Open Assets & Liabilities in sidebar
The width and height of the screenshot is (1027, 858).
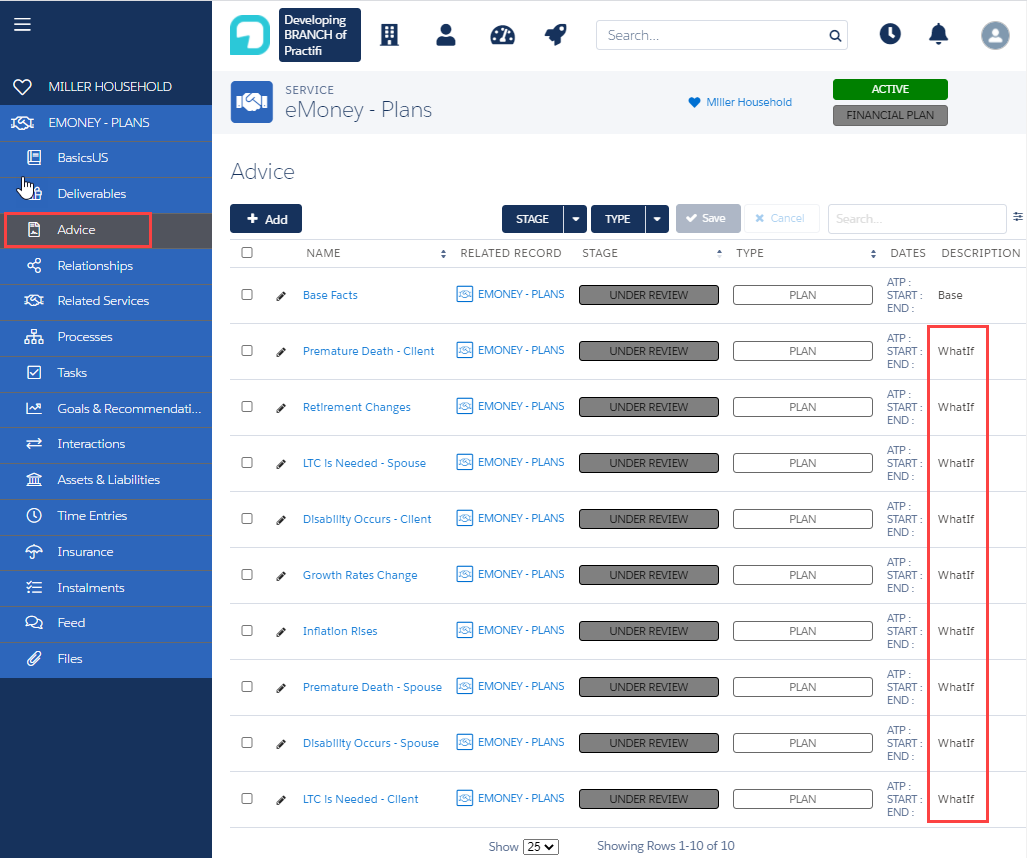click(x=106, y=479)
